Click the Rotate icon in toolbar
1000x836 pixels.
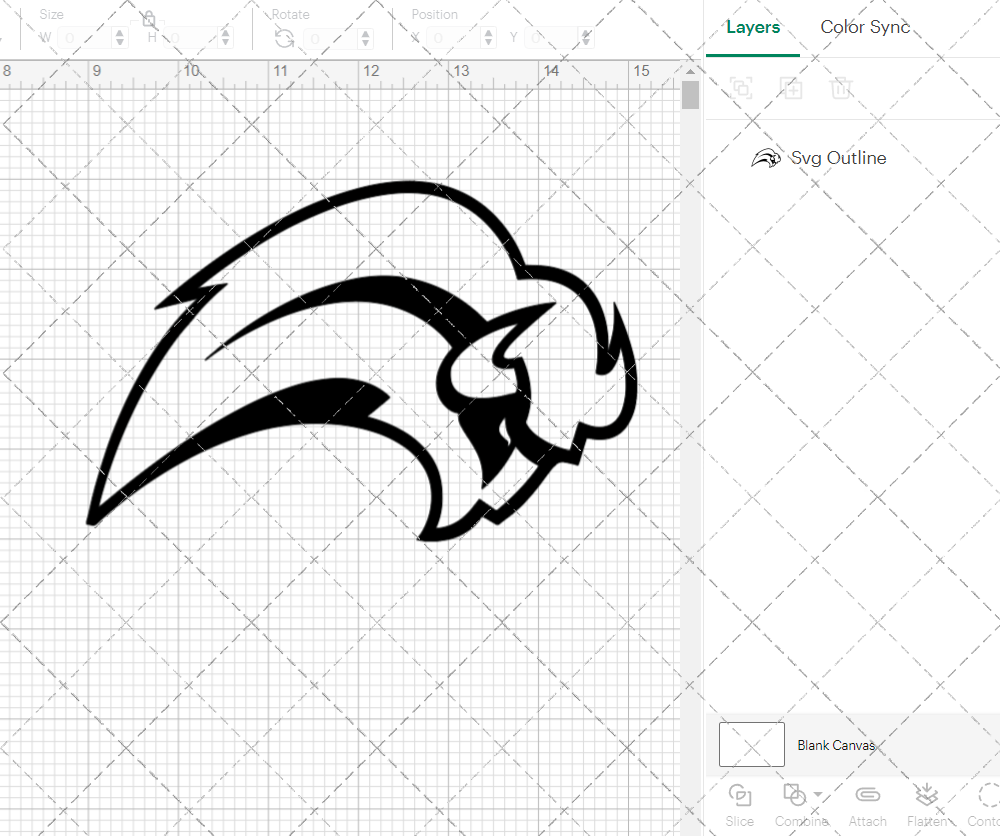(284, 38)
